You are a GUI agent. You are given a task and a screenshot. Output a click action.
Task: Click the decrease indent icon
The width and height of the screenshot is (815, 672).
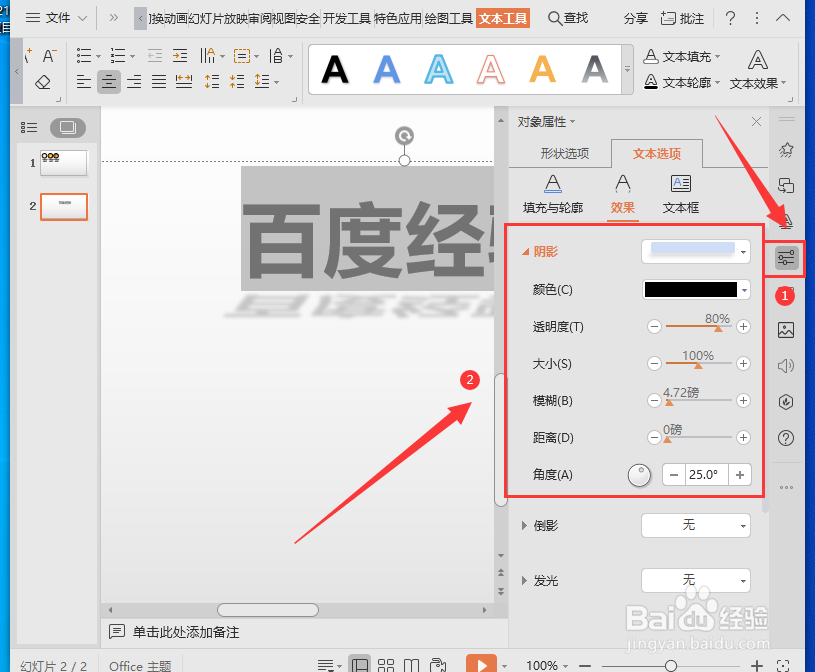pyautogui.click(x=155, y=55)
